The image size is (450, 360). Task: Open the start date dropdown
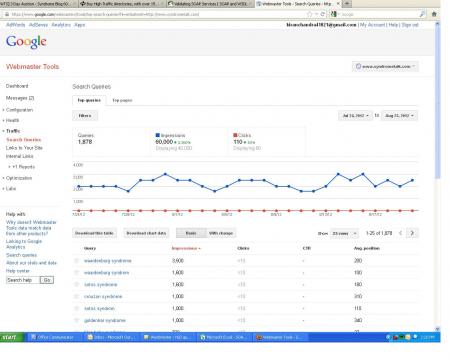pyautogui.click(x=355, y=115)
